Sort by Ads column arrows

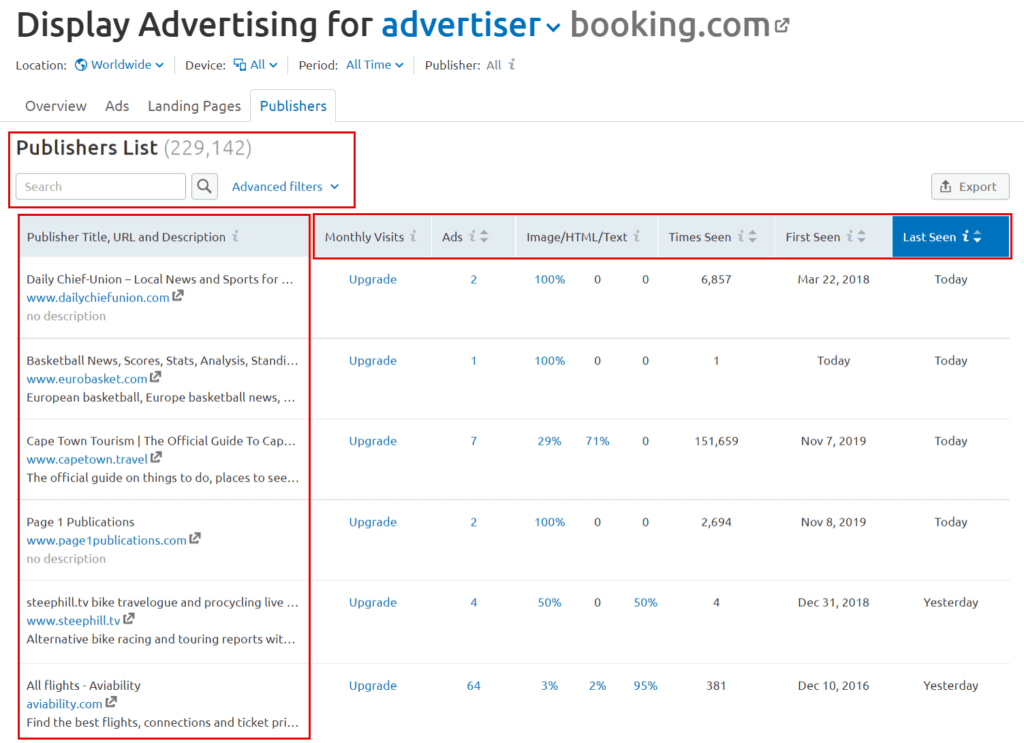pos(484,236)
